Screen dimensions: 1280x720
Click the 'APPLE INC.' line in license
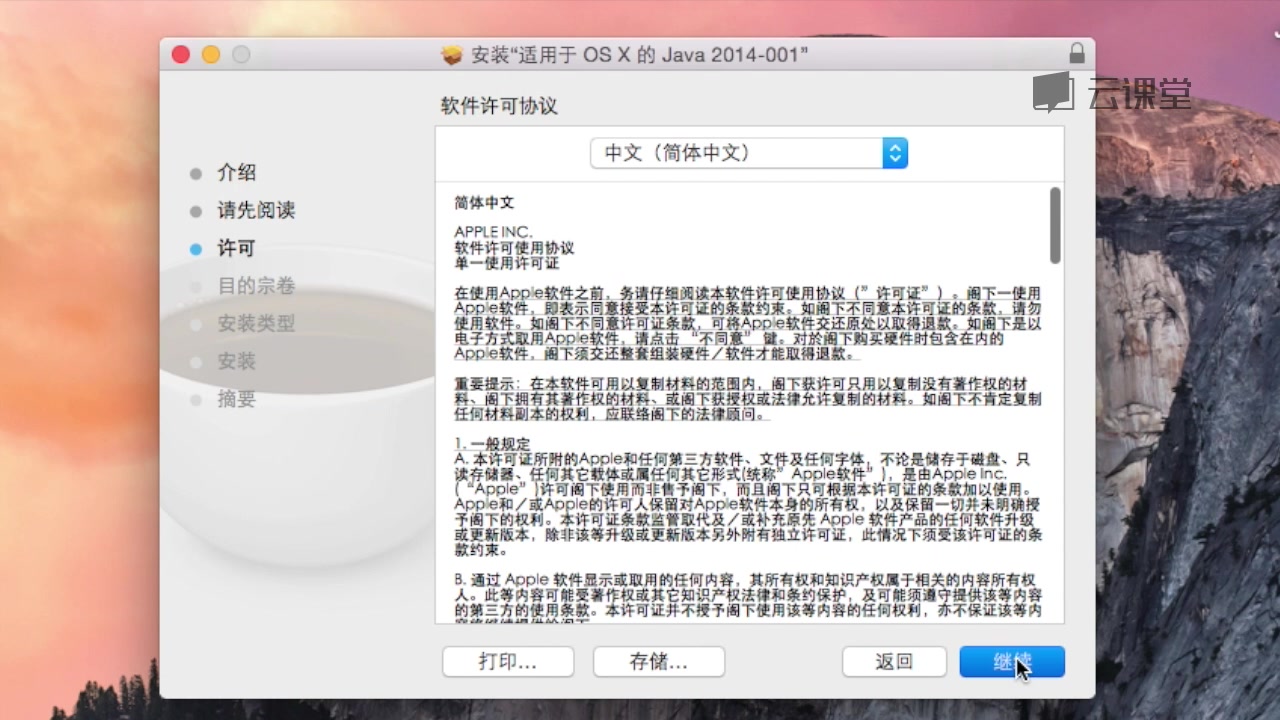(x=493, y=232)
